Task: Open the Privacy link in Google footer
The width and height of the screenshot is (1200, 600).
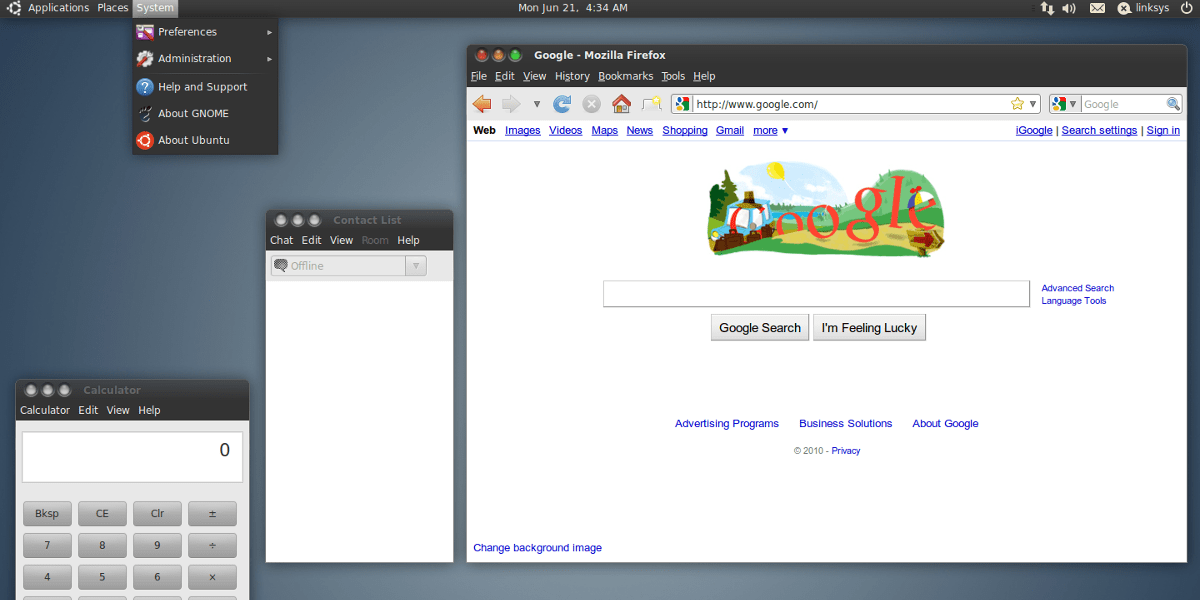Action: click(x=846, y=451)
